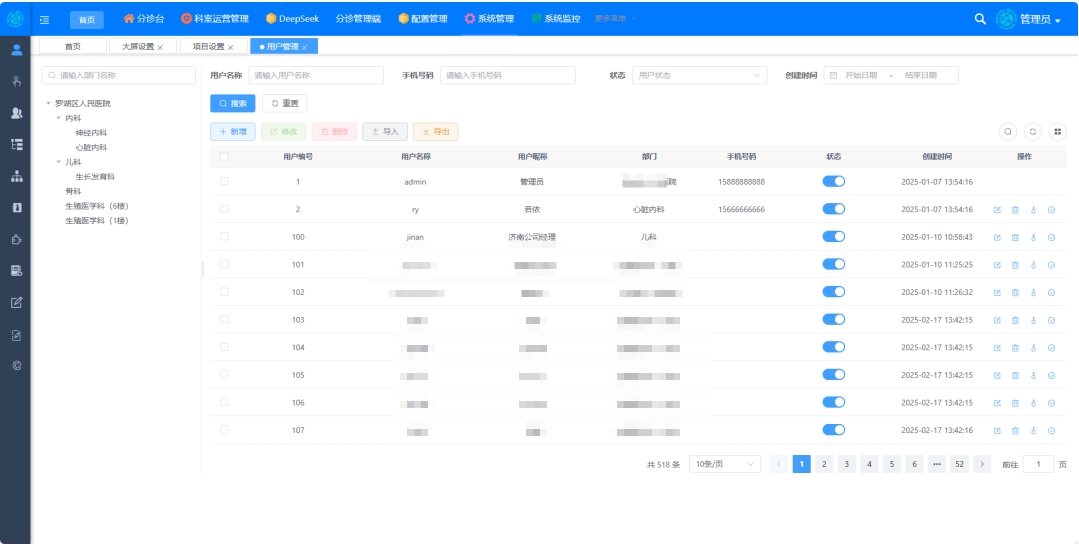Click the org-tree icon in the left sidebar
This screenshot has width=1079, height=556.
click(16, 176)
